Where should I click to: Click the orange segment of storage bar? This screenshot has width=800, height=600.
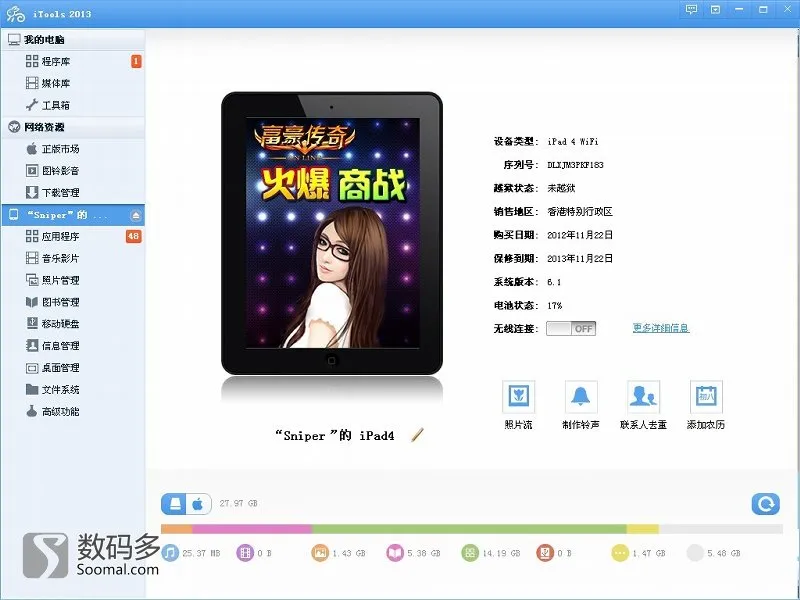(177, 529)
